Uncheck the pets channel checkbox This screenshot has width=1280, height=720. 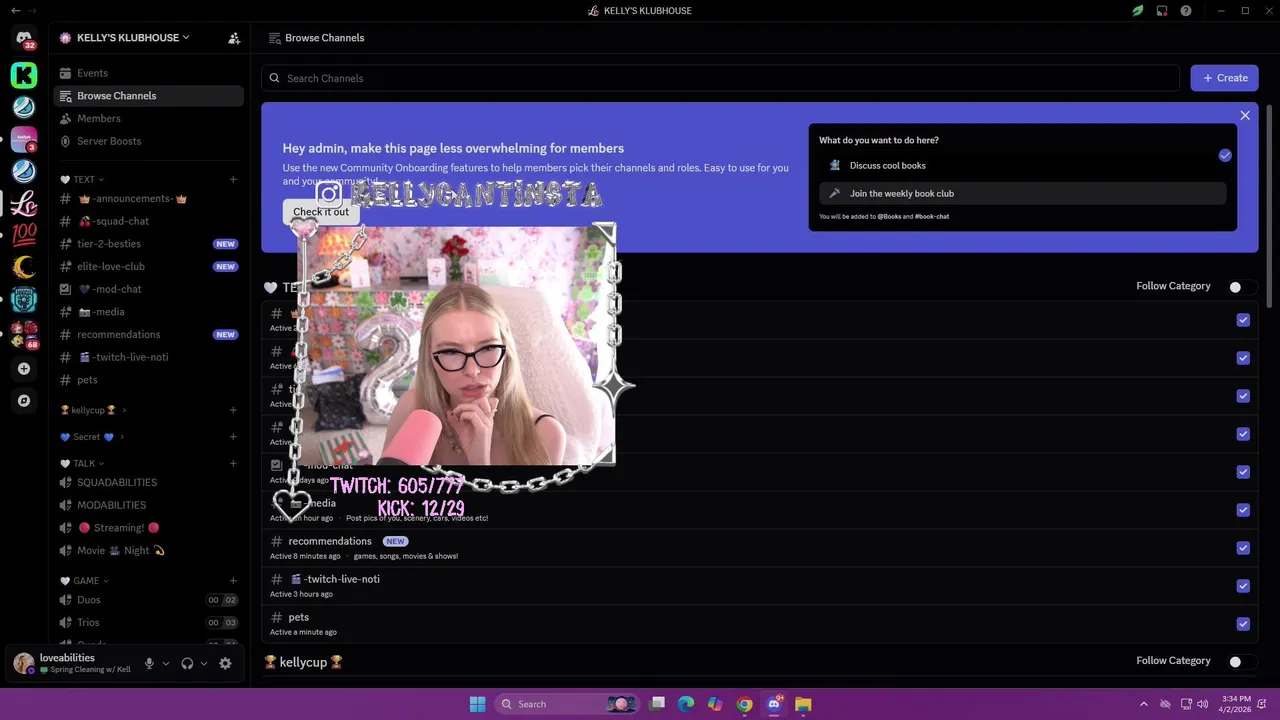[x=1243, y=624]
